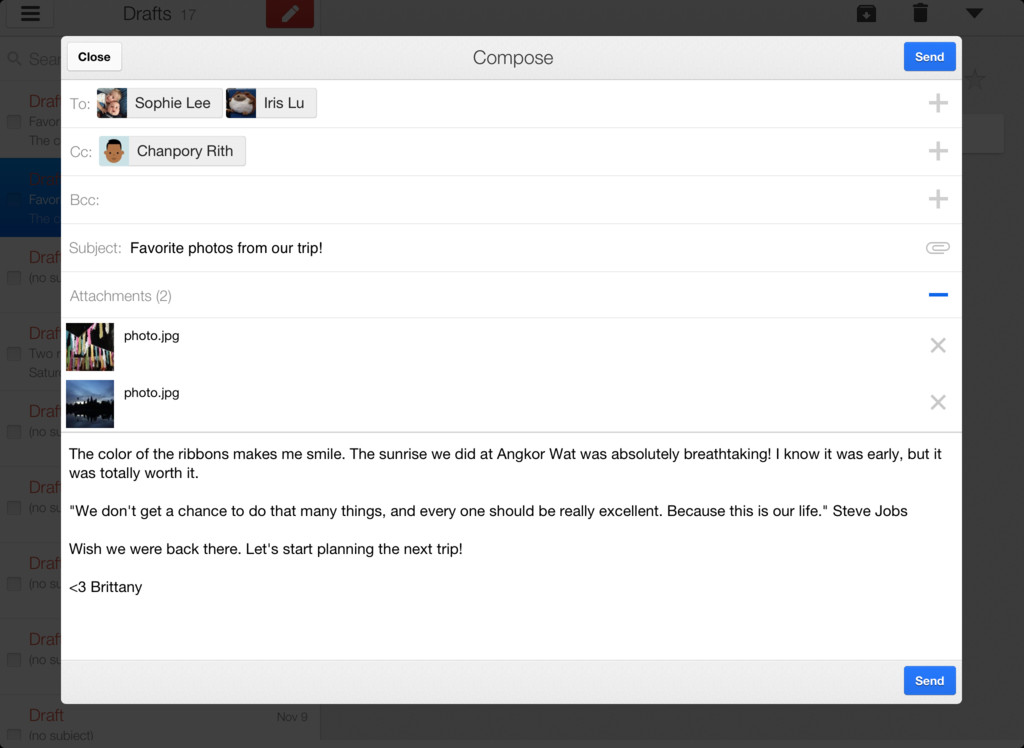Click the archive icon in the top bar
This screenshot has height=748, width=1024.
coord(866,13)
